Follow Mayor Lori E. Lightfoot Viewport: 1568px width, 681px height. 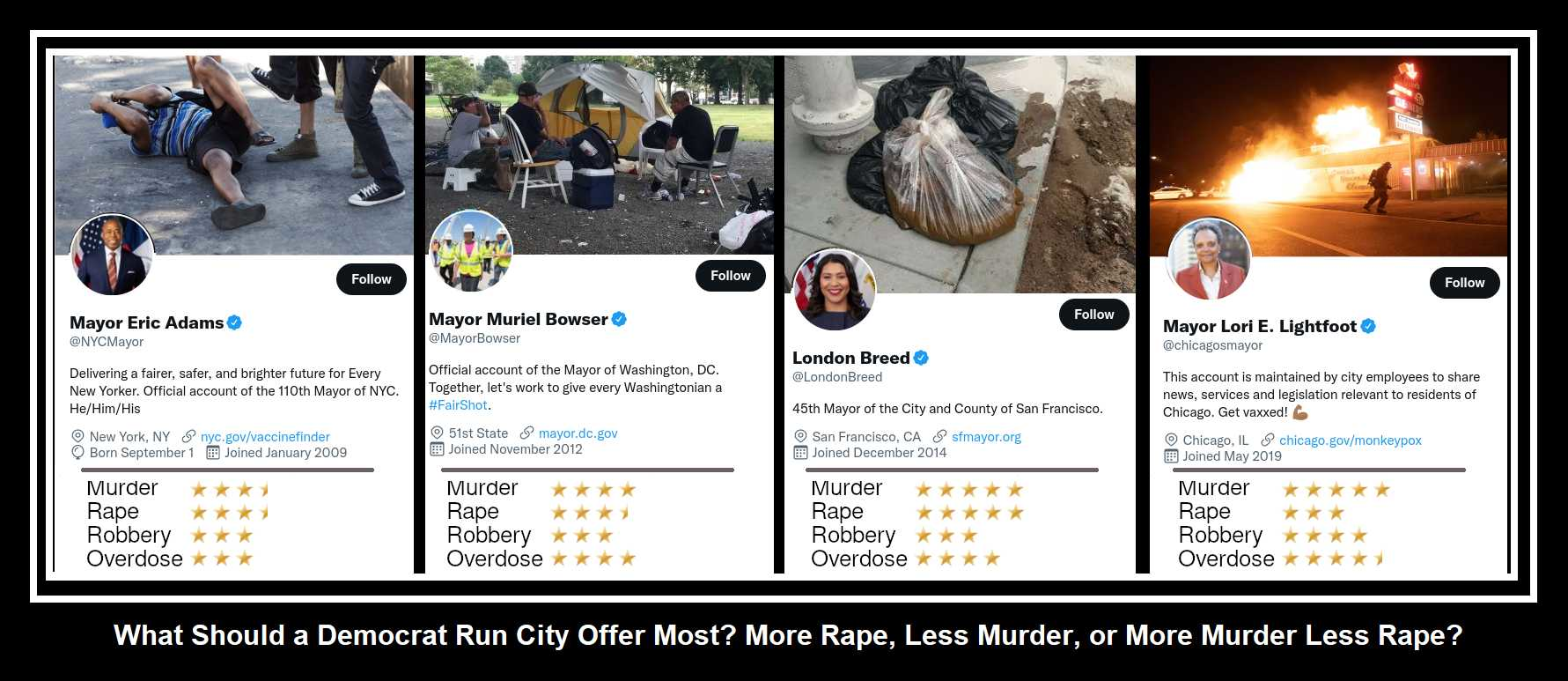(x=1464, y=283)
